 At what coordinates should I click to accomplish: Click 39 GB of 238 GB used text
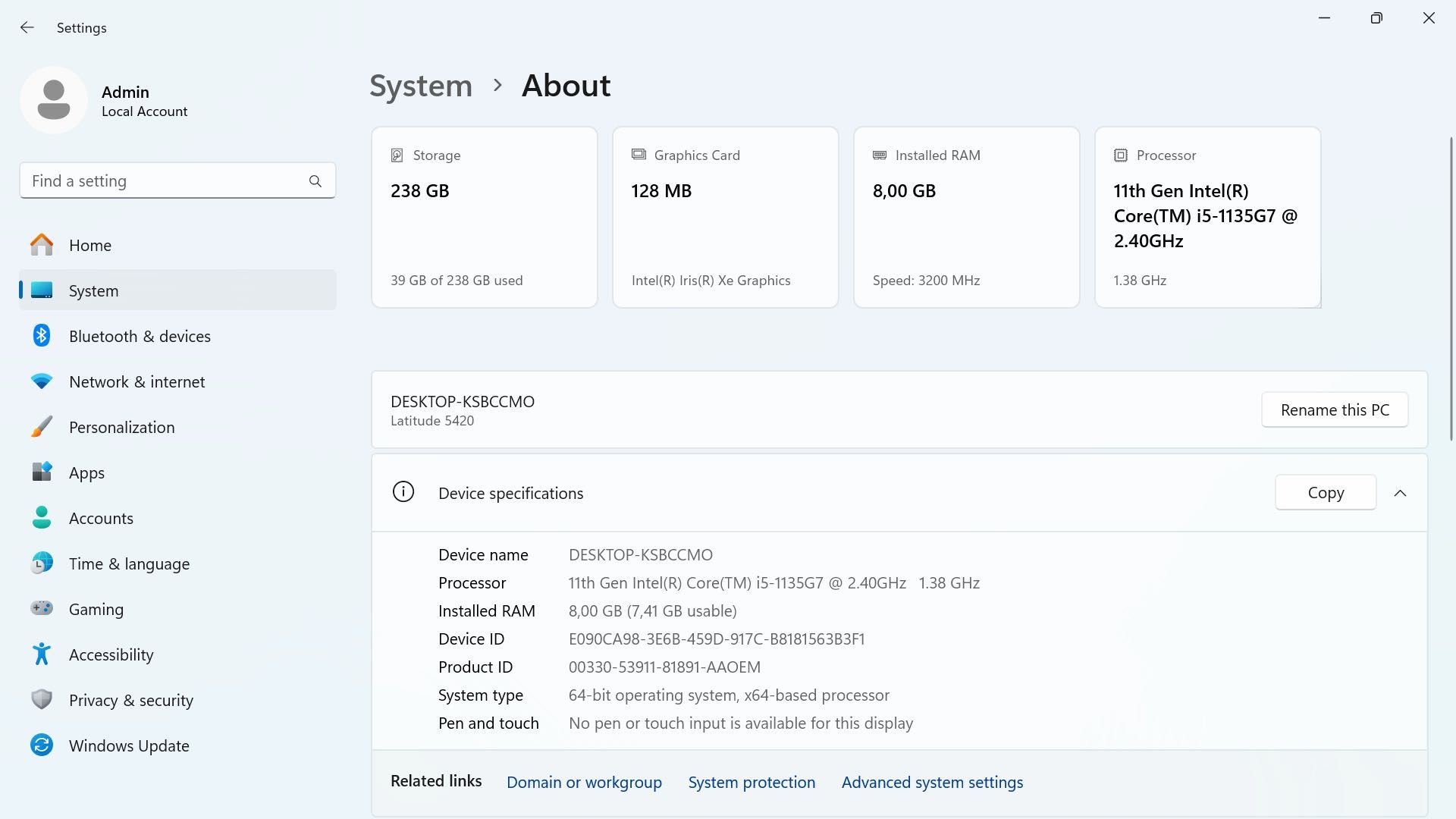457,281
